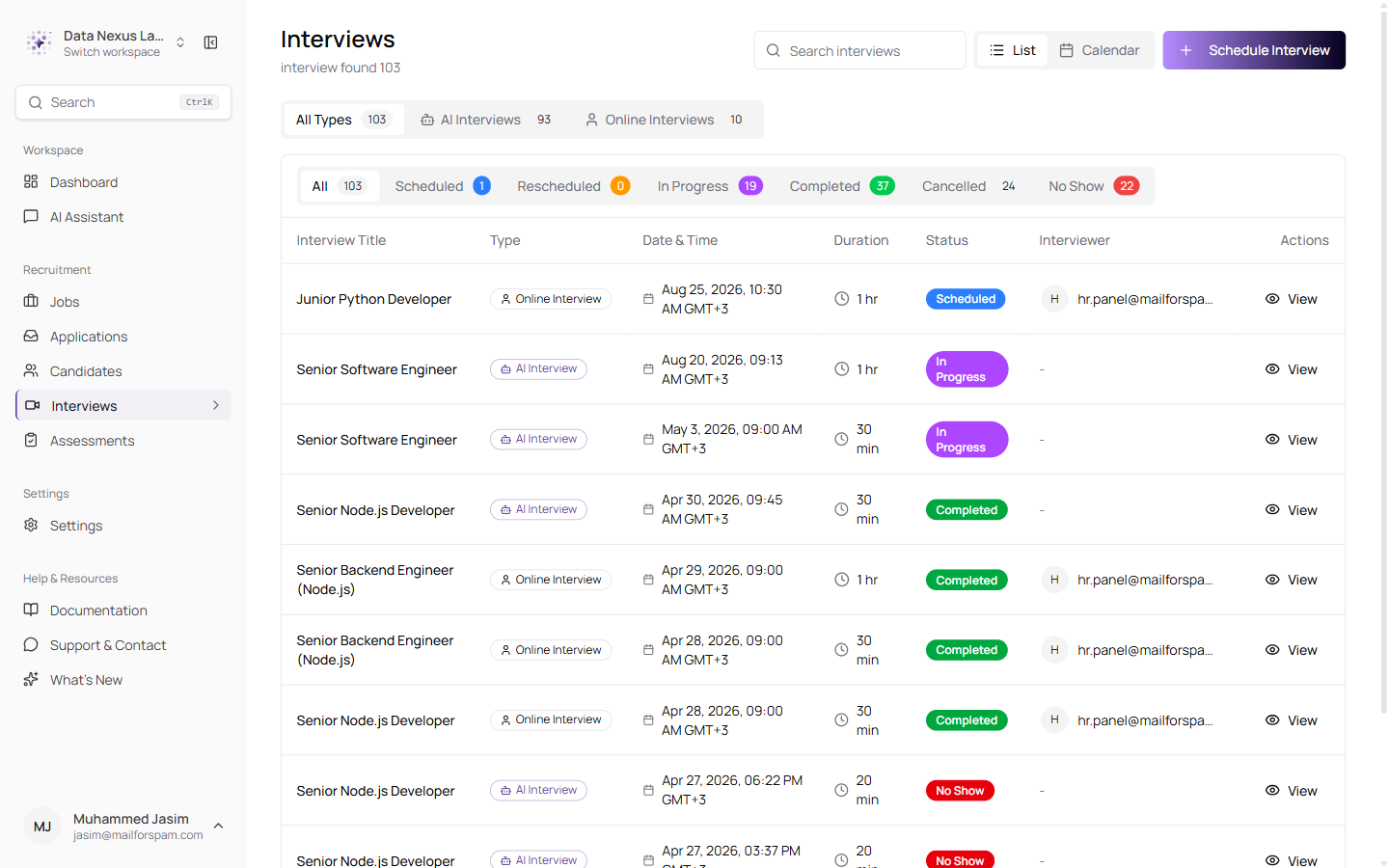Click Schedule Interview button
The width and height of the screenshot is (1389, 868).
click(x=1254, y=50)
